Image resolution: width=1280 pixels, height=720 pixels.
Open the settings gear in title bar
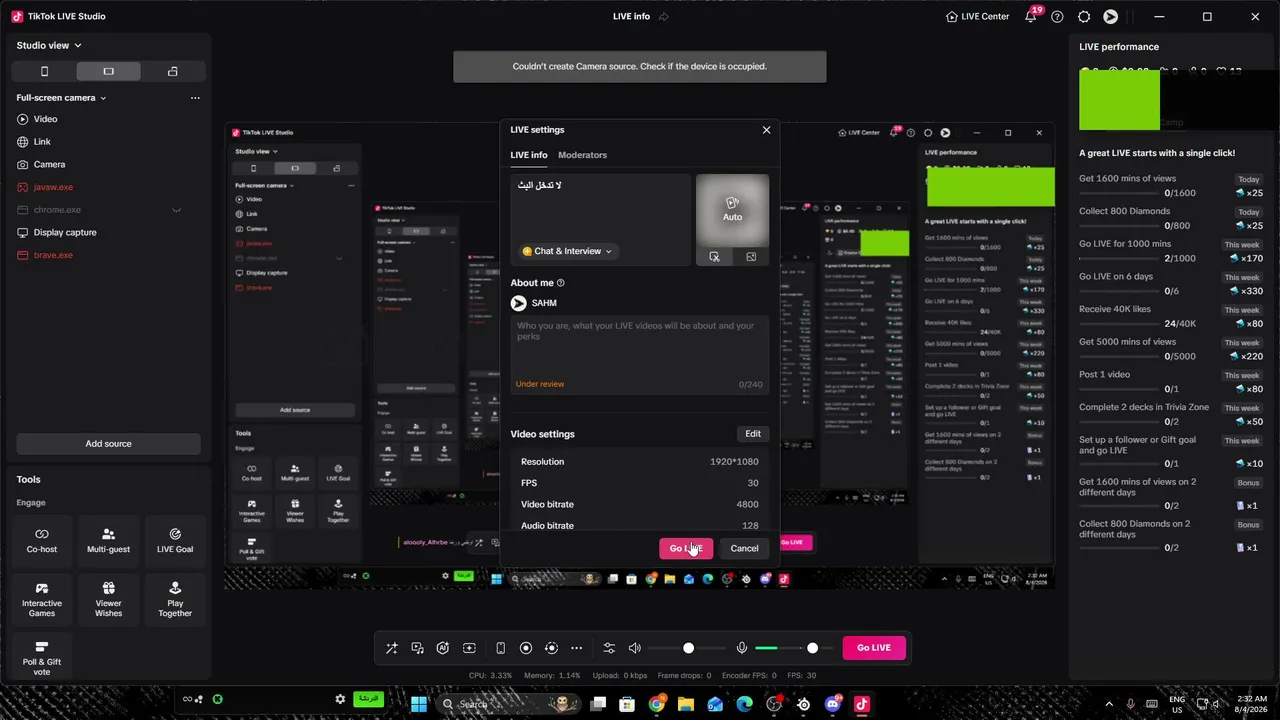(x=1084, y=17)
